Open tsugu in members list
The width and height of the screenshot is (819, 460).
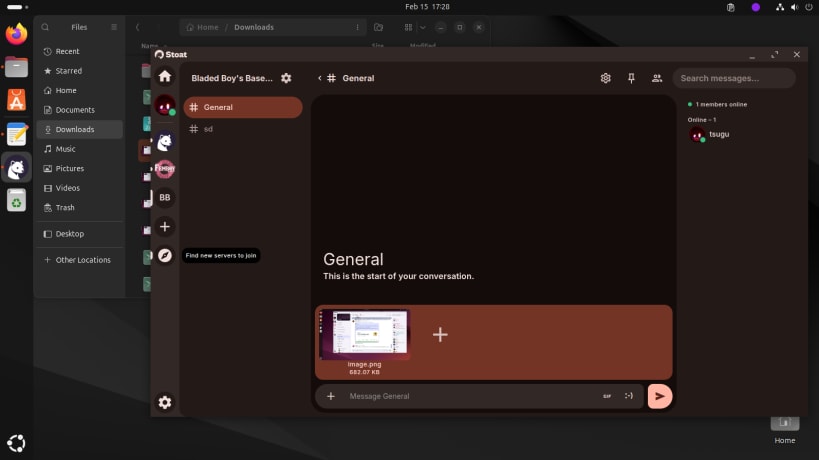point(710,135)
